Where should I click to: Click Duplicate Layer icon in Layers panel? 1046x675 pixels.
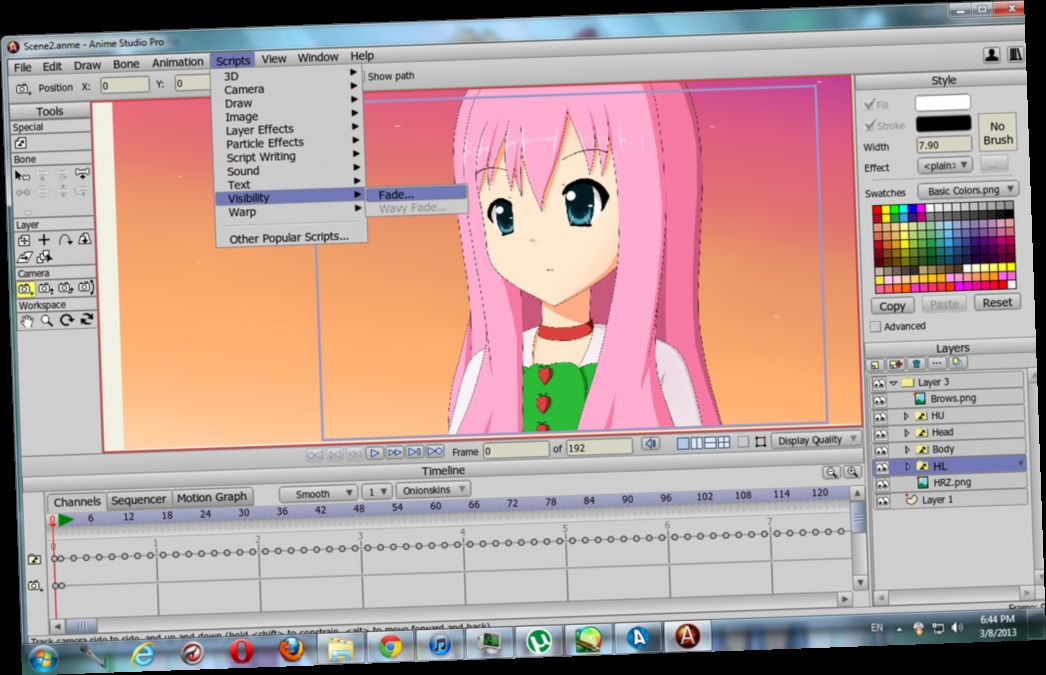[x=895, y=364]
